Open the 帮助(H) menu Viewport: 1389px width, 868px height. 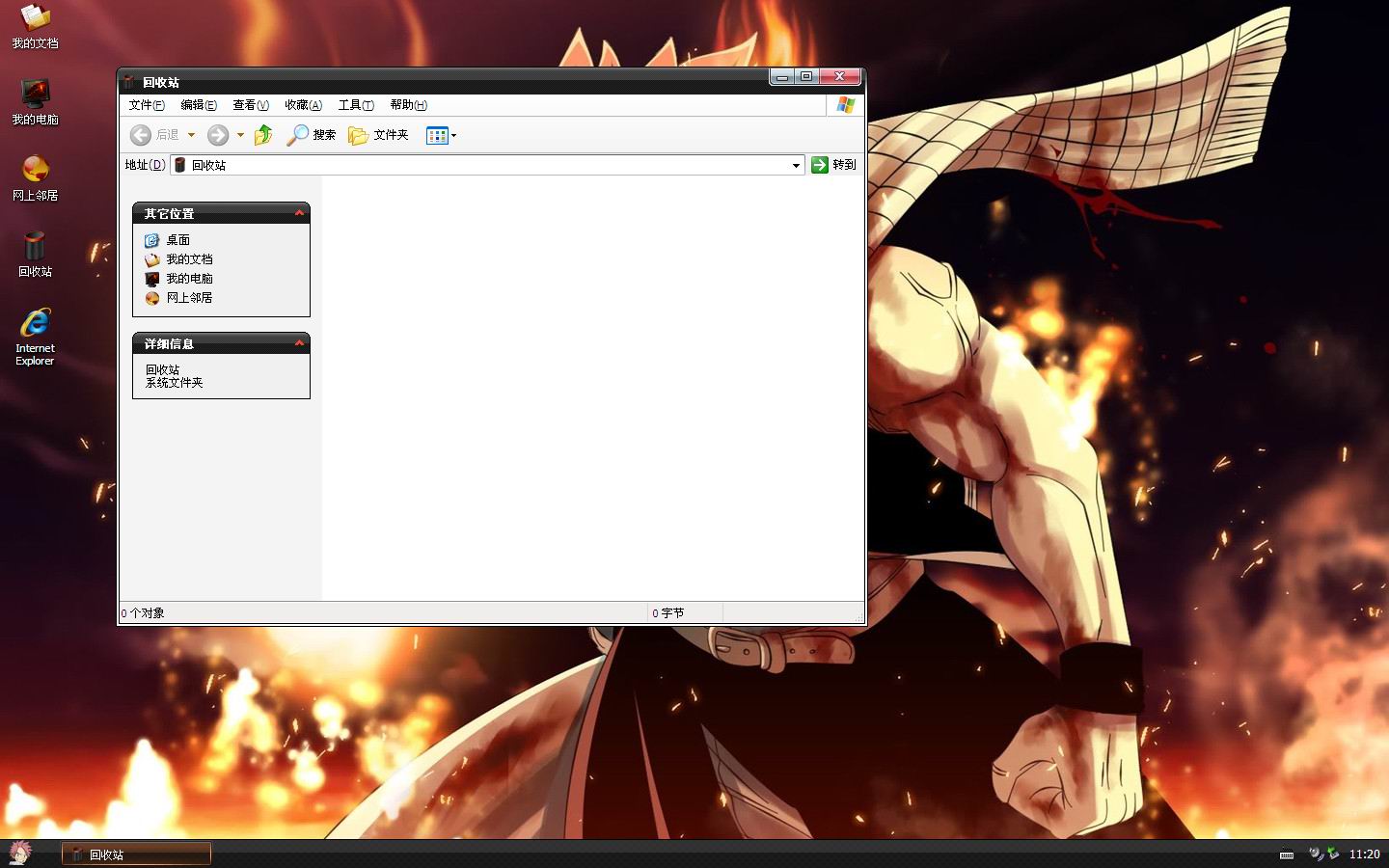click(x=408, y=105)
